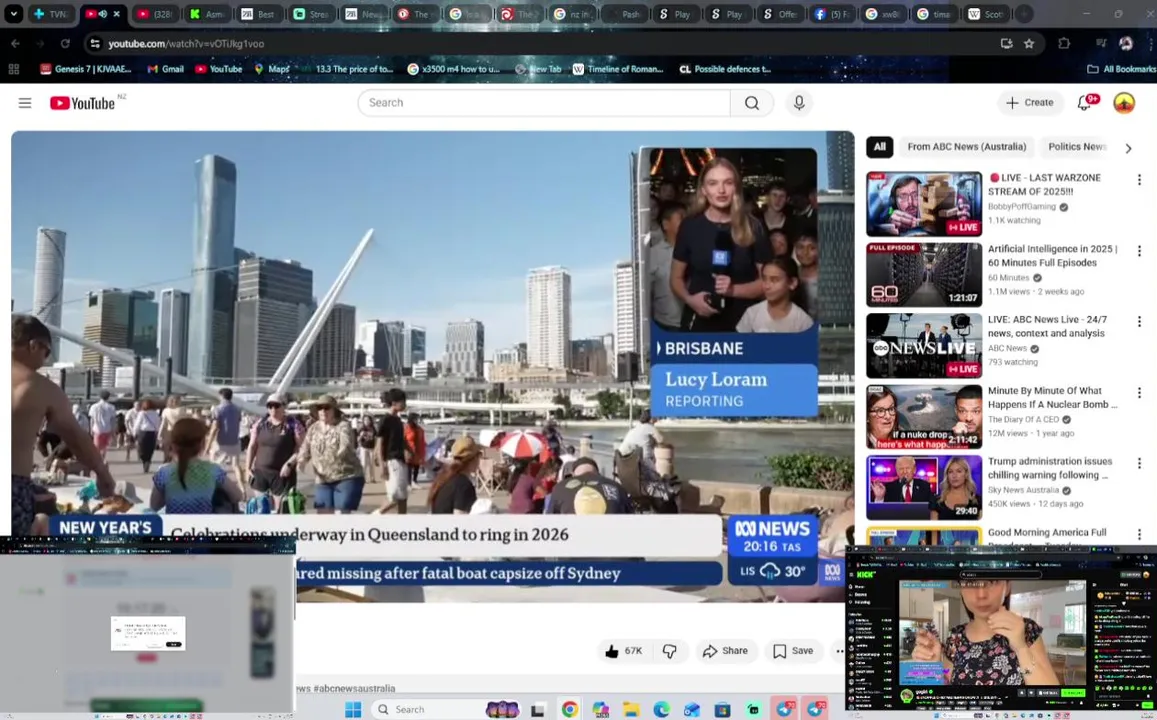Open Chrome apps grid in bookmarks bar
The image size is (1157, 720).
click(13, 69)
